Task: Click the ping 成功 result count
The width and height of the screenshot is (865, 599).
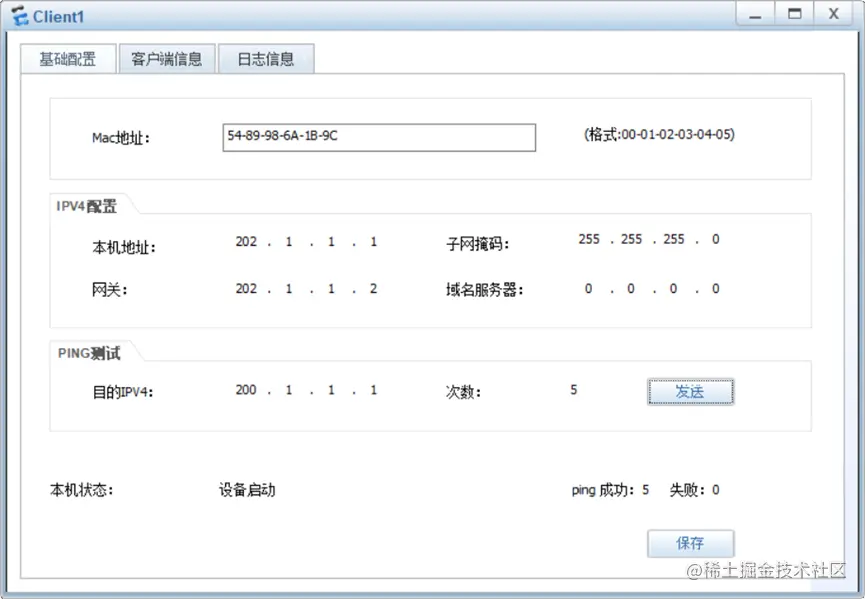Action: tap(610, 490)
